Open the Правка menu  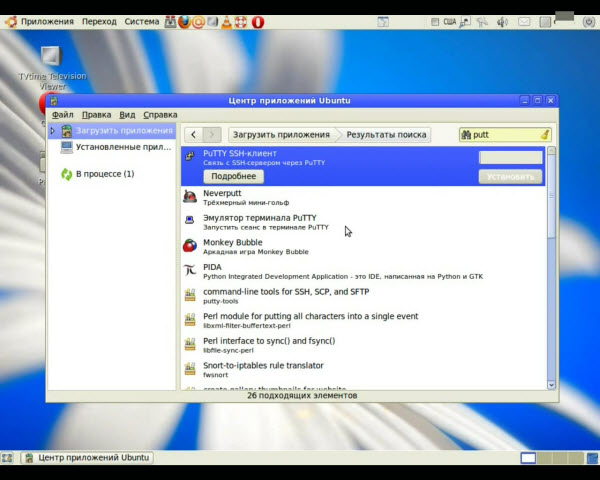tap(96, 115)
